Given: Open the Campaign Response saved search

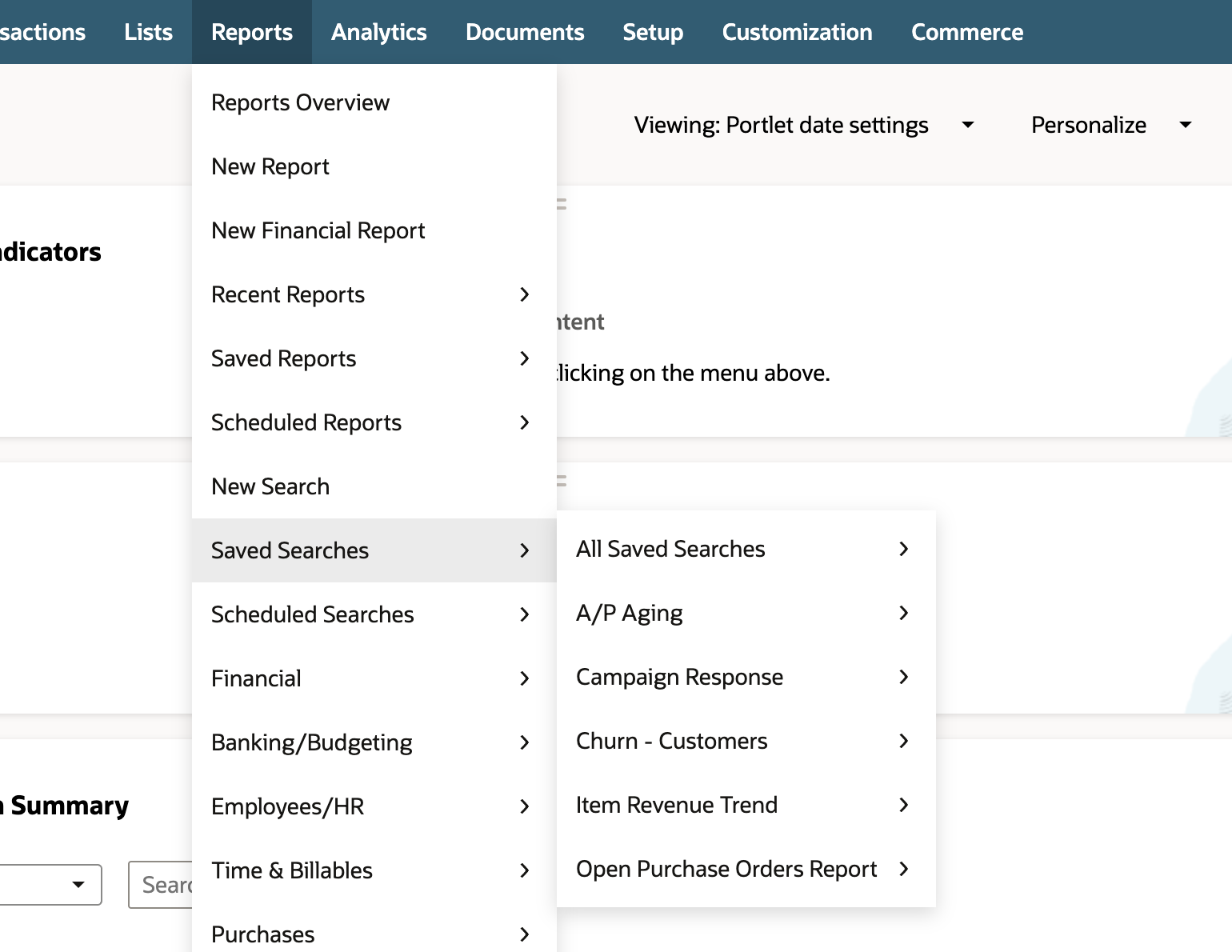Looking at the screenshot, I should coord(746,677).
